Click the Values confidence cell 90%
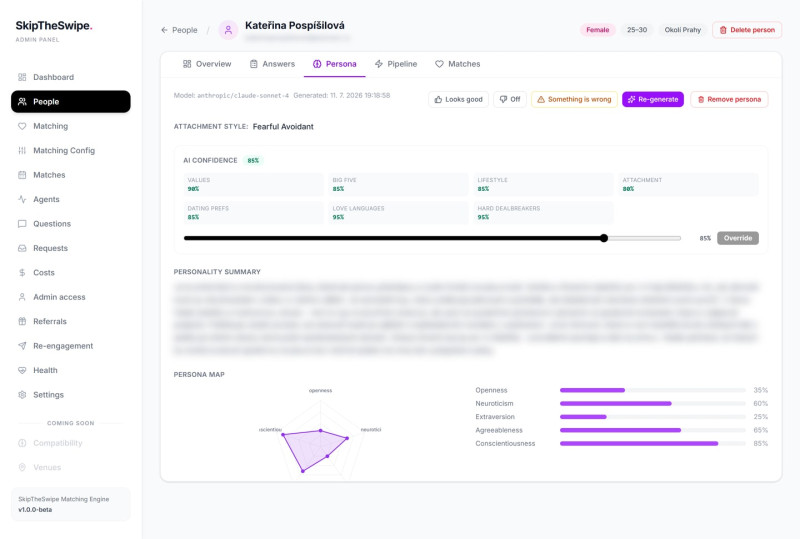The width and height of the screenshot is (800, 539). click(254, 184)
